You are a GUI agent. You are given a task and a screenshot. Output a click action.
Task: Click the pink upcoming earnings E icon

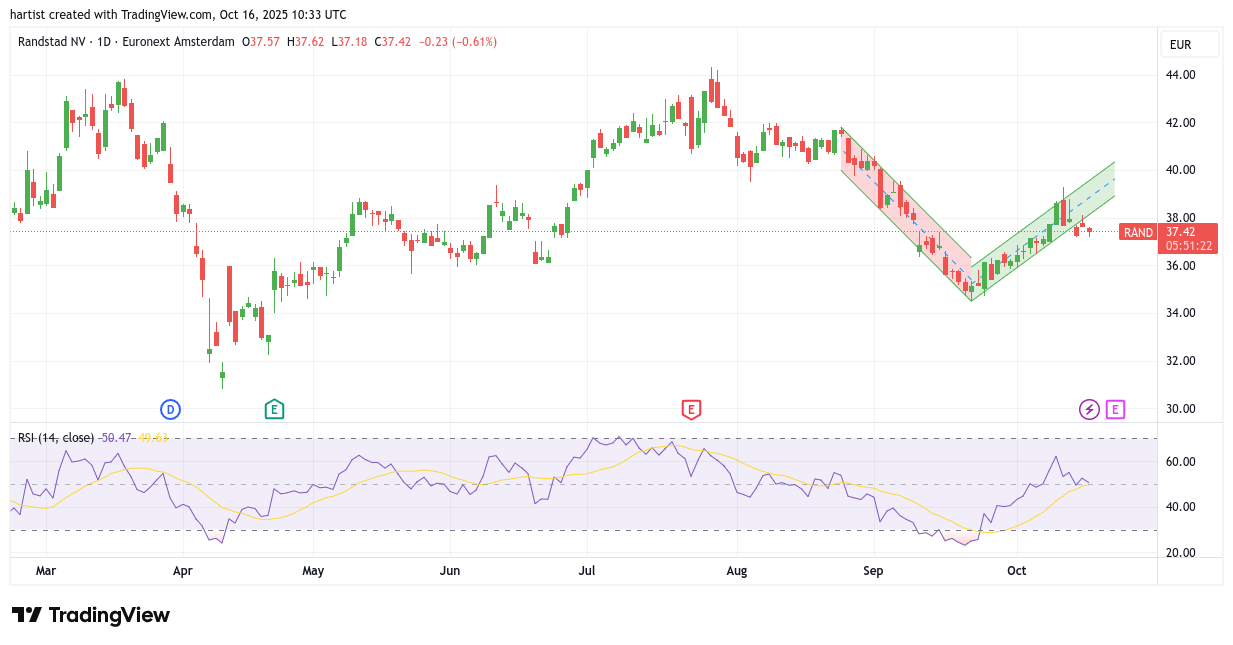click(1115, 408)
